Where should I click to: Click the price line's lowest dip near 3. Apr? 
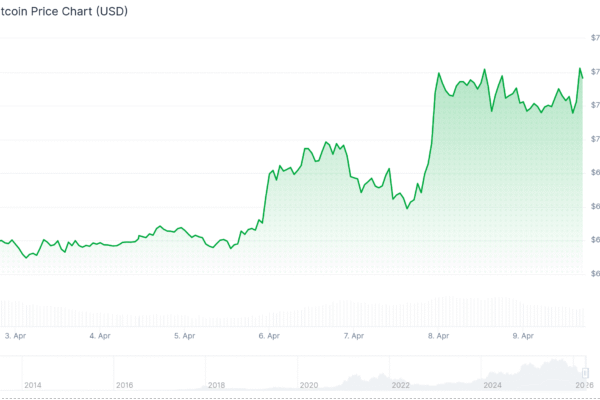coord(28,256)
